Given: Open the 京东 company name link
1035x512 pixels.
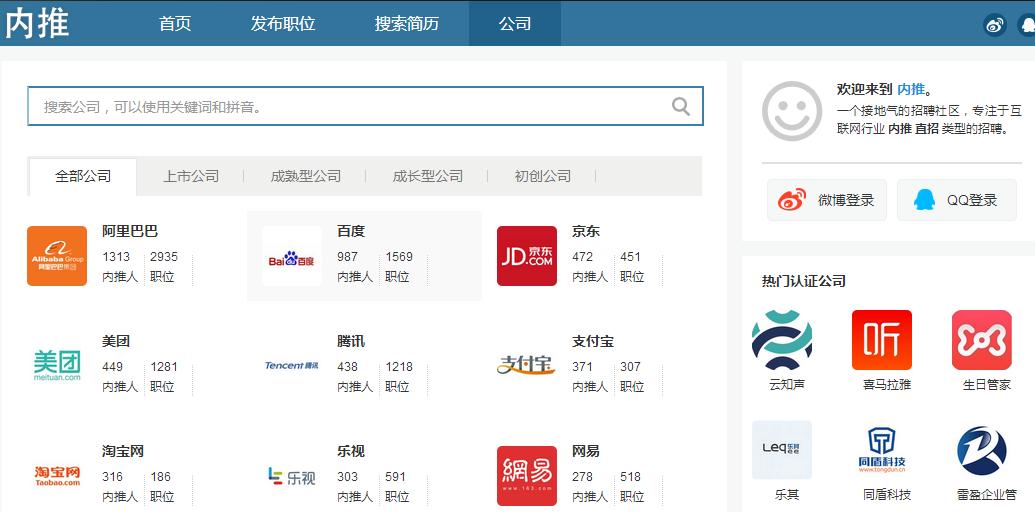Looking at the screenshot, I should pos(585,232).
